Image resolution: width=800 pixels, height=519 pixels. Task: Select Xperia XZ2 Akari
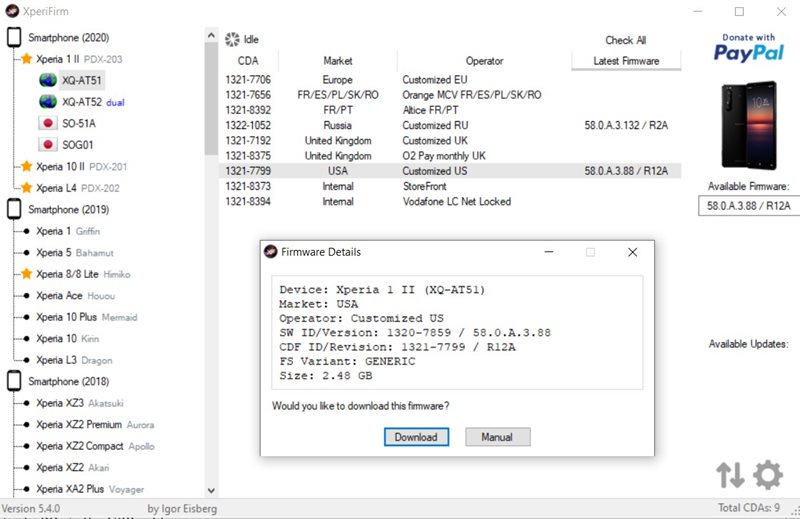click(72, 467)
